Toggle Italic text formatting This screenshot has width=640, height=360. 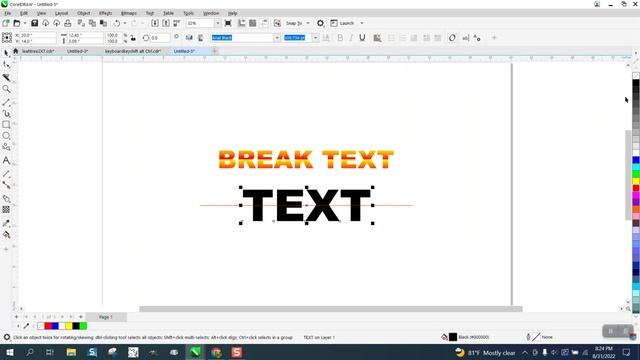[351, 38]
